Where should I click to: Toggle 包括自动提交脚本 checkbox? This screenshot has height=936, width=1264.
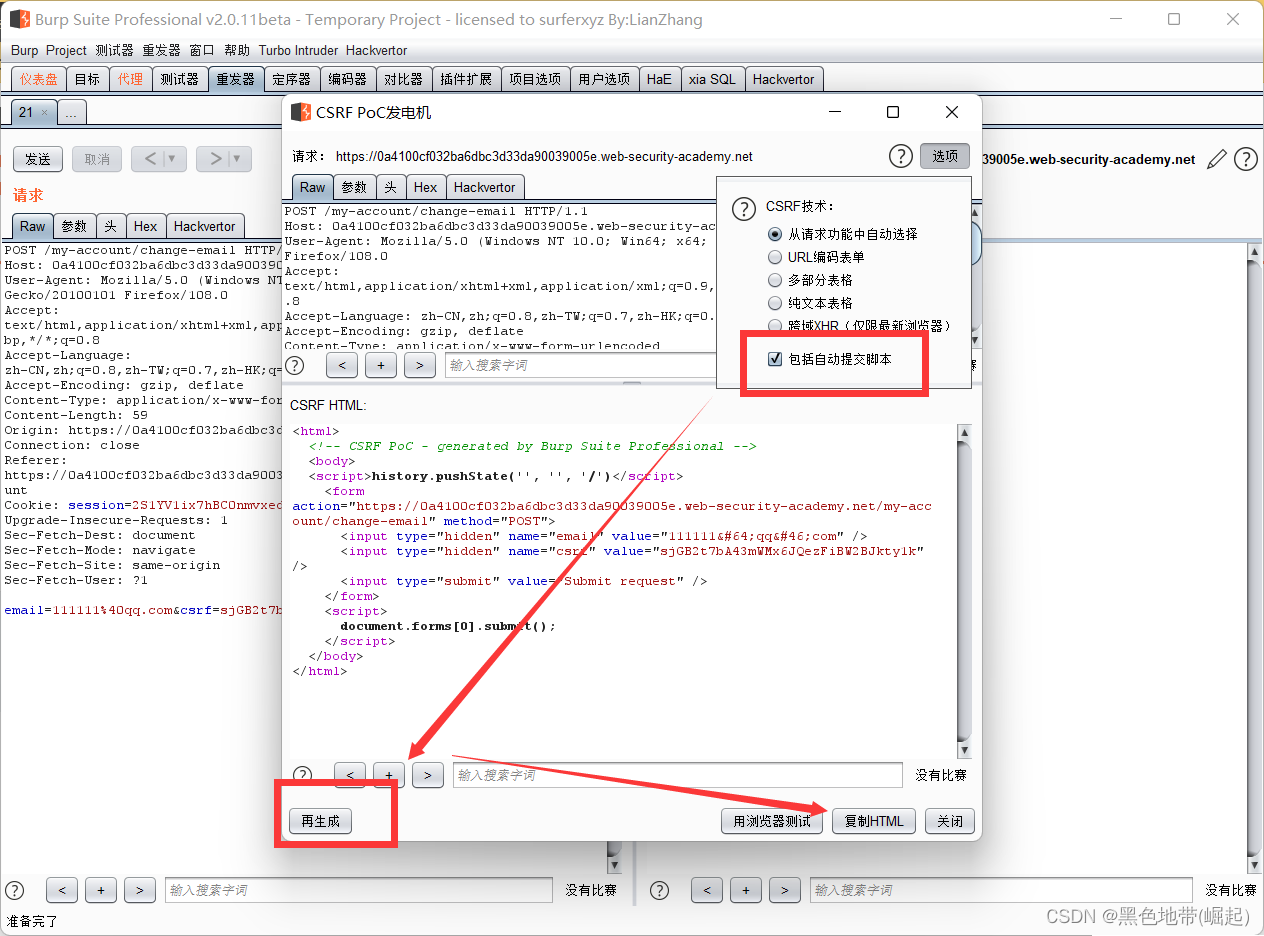click(x=774, y=359)
